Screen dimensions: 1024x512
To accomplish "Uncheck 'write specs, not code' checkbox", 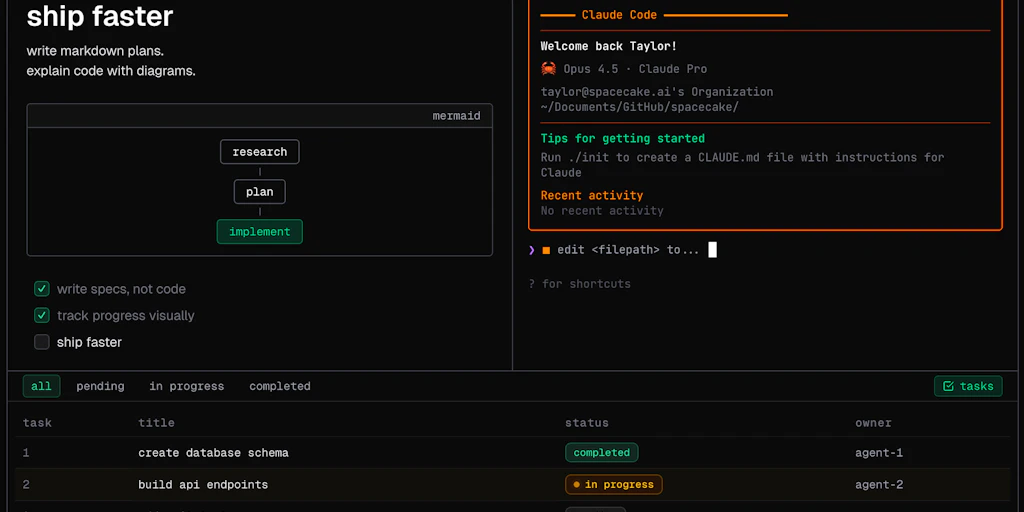I will click(x=42, y=289).
